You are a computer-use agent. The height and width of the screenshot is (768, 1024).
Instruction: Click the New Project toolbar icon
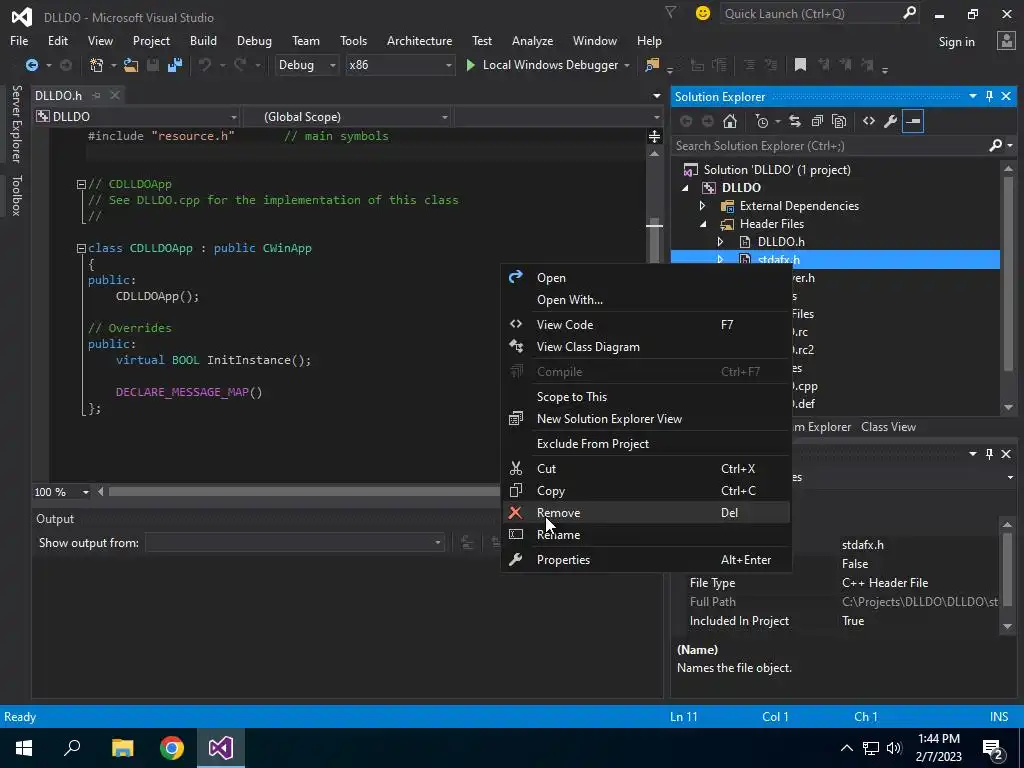tap(97, 65)
